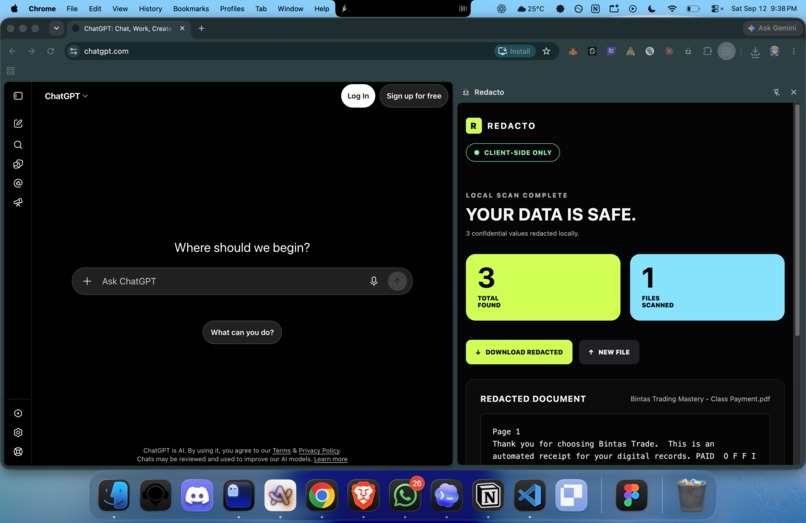Screen dimensions: 806x523
Task: Click the plus attach icon in Ask ChatGPT box
Action: tap(87, 281)
